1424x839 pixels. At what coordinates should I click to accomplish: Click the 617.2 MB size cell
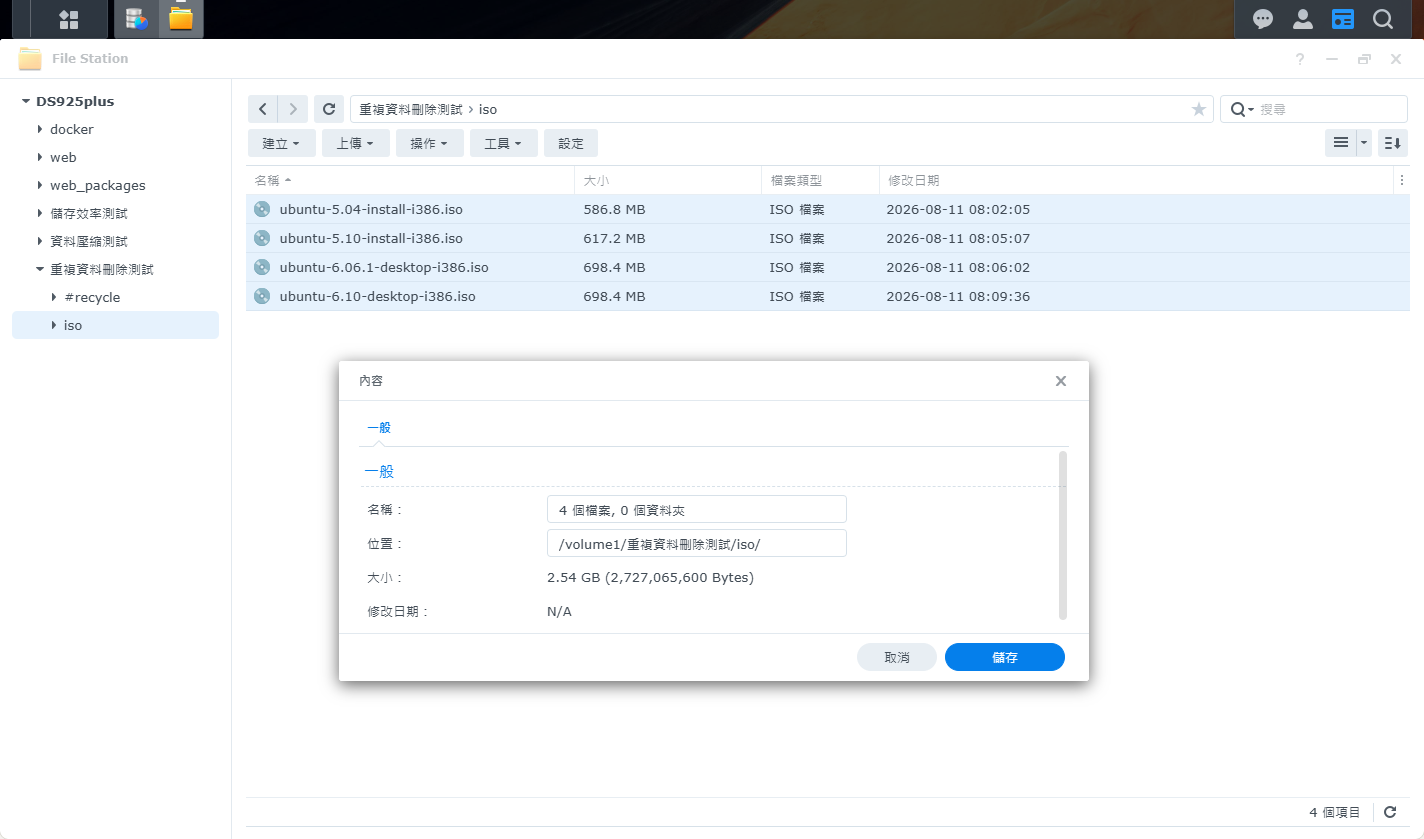coord(614,238)
